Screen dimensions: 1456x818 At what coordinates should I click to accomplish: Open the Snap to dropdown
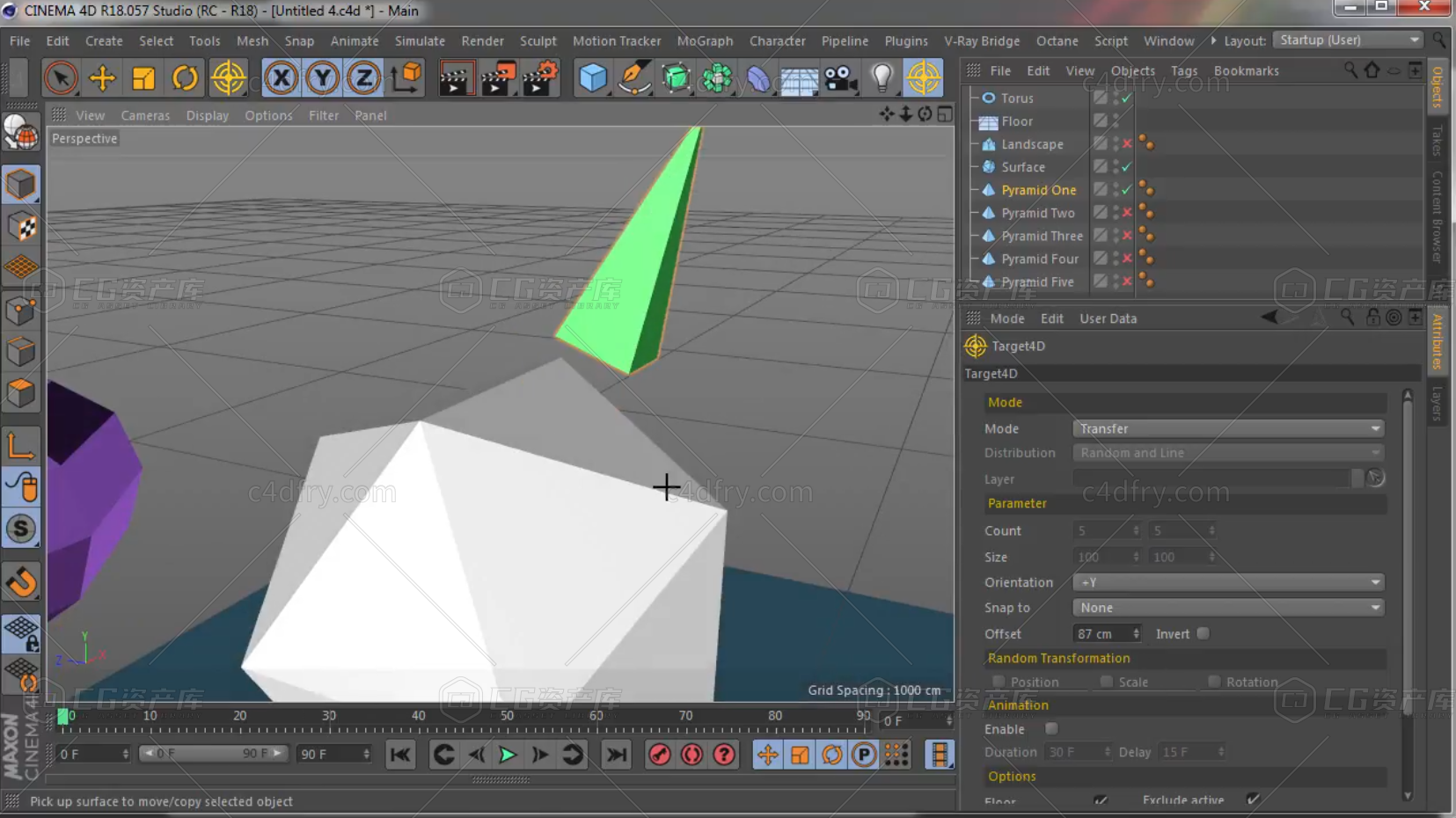tap(1228, 608)
